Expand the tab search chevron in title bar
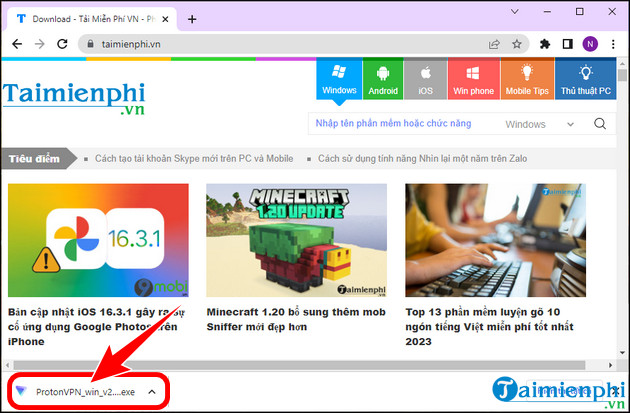 515,12
